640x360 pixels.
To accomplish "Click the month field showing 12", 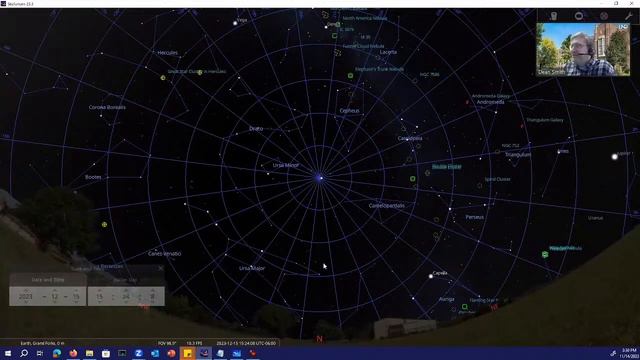I will [x=55, y=296].
